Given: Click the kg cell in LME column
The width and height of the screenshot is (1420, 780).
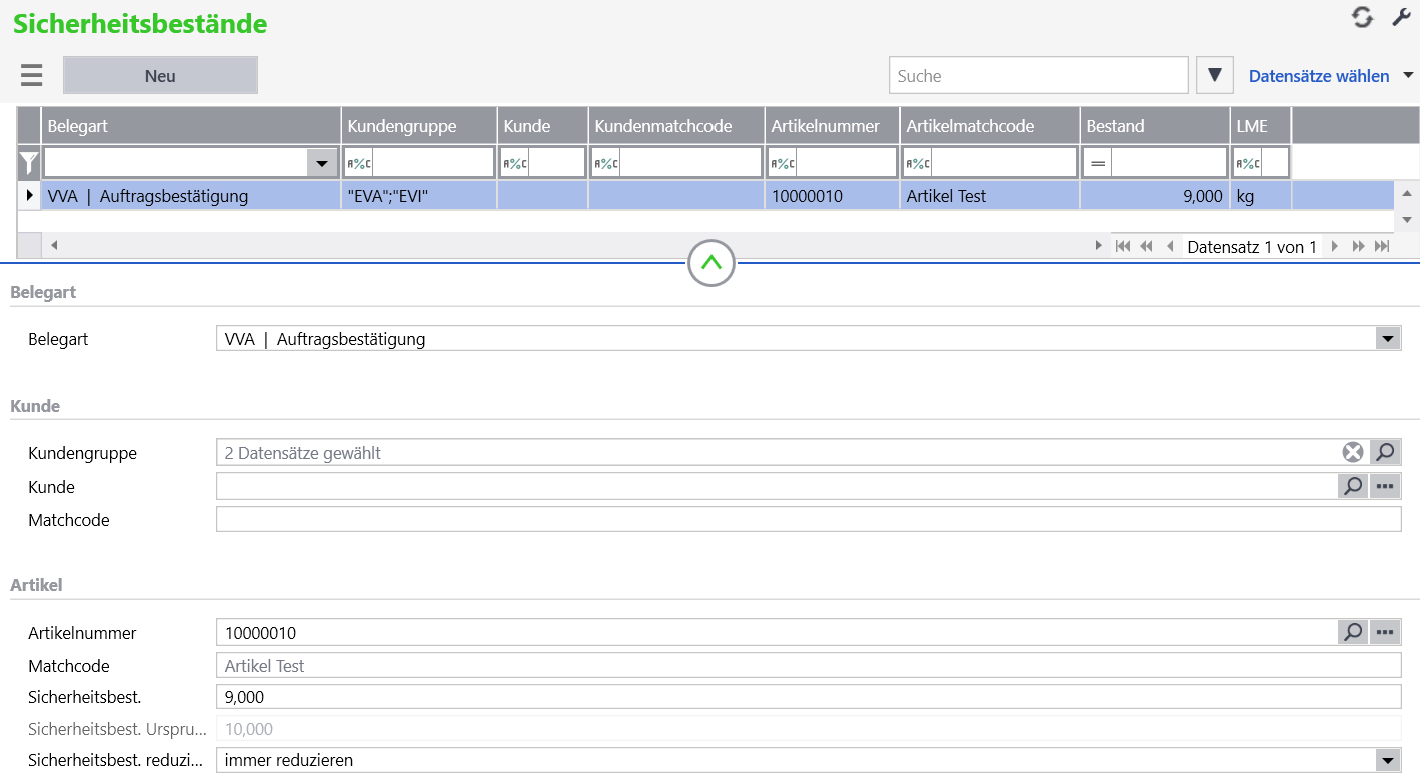Looking at the screenshot, I should [x=1261, y=196].
